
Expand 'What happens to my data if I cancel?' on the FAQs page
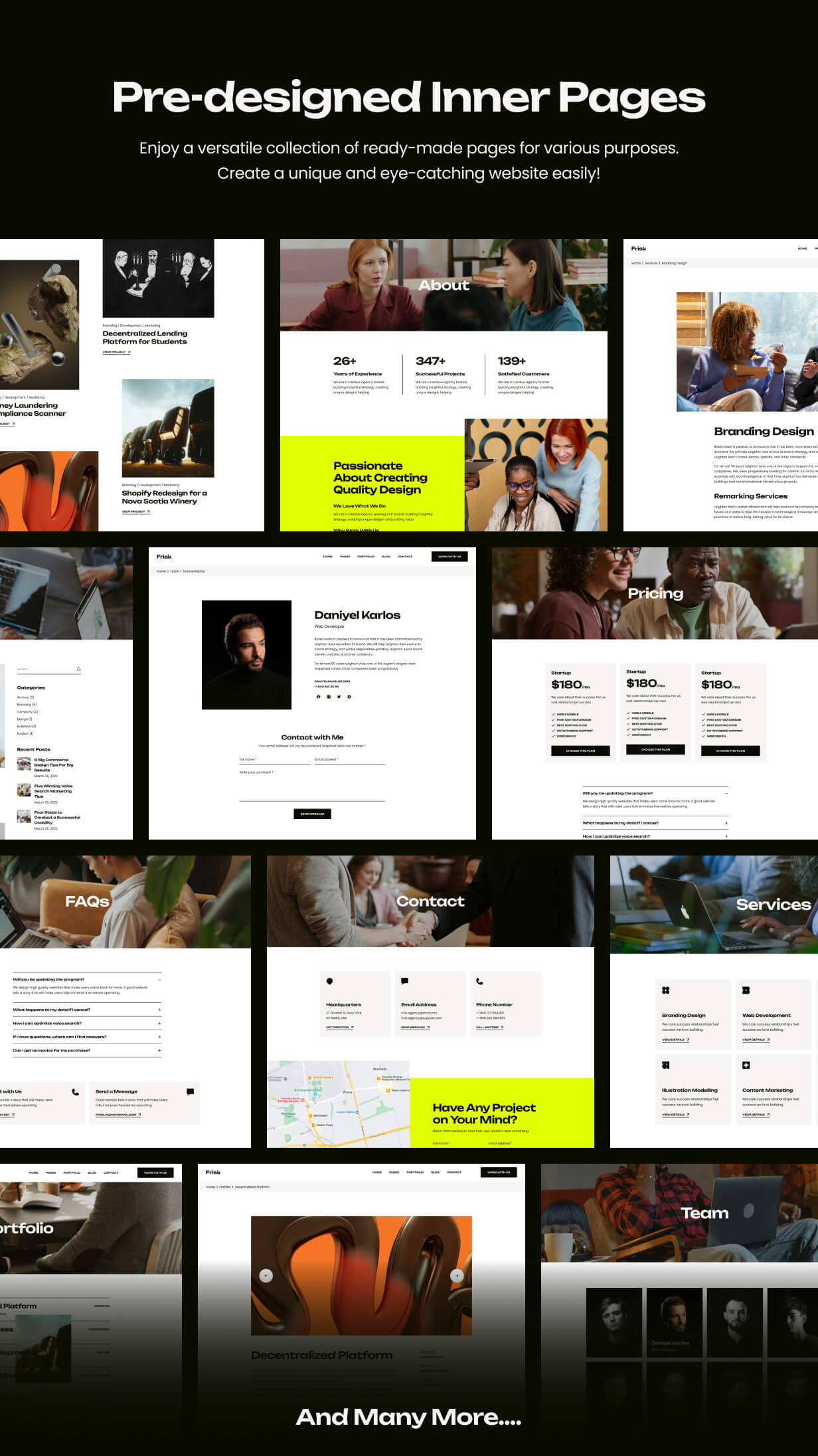[x=159, y=1010]
